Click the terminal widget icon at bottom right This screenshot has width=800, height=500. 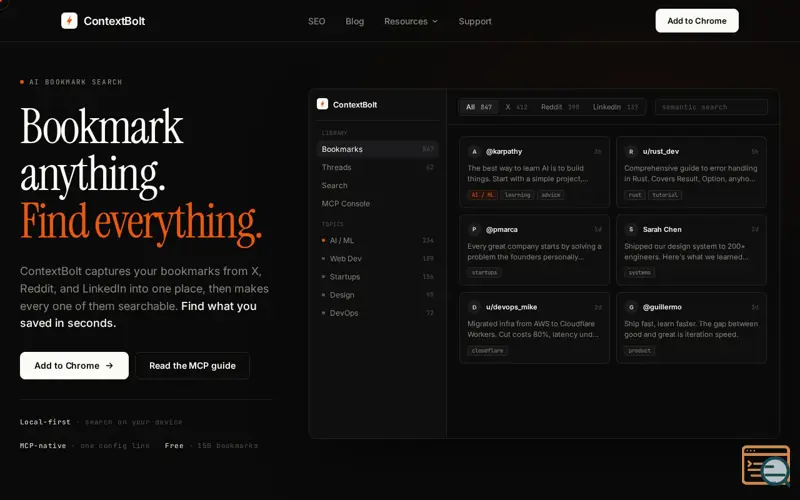(x=765, y=465)
